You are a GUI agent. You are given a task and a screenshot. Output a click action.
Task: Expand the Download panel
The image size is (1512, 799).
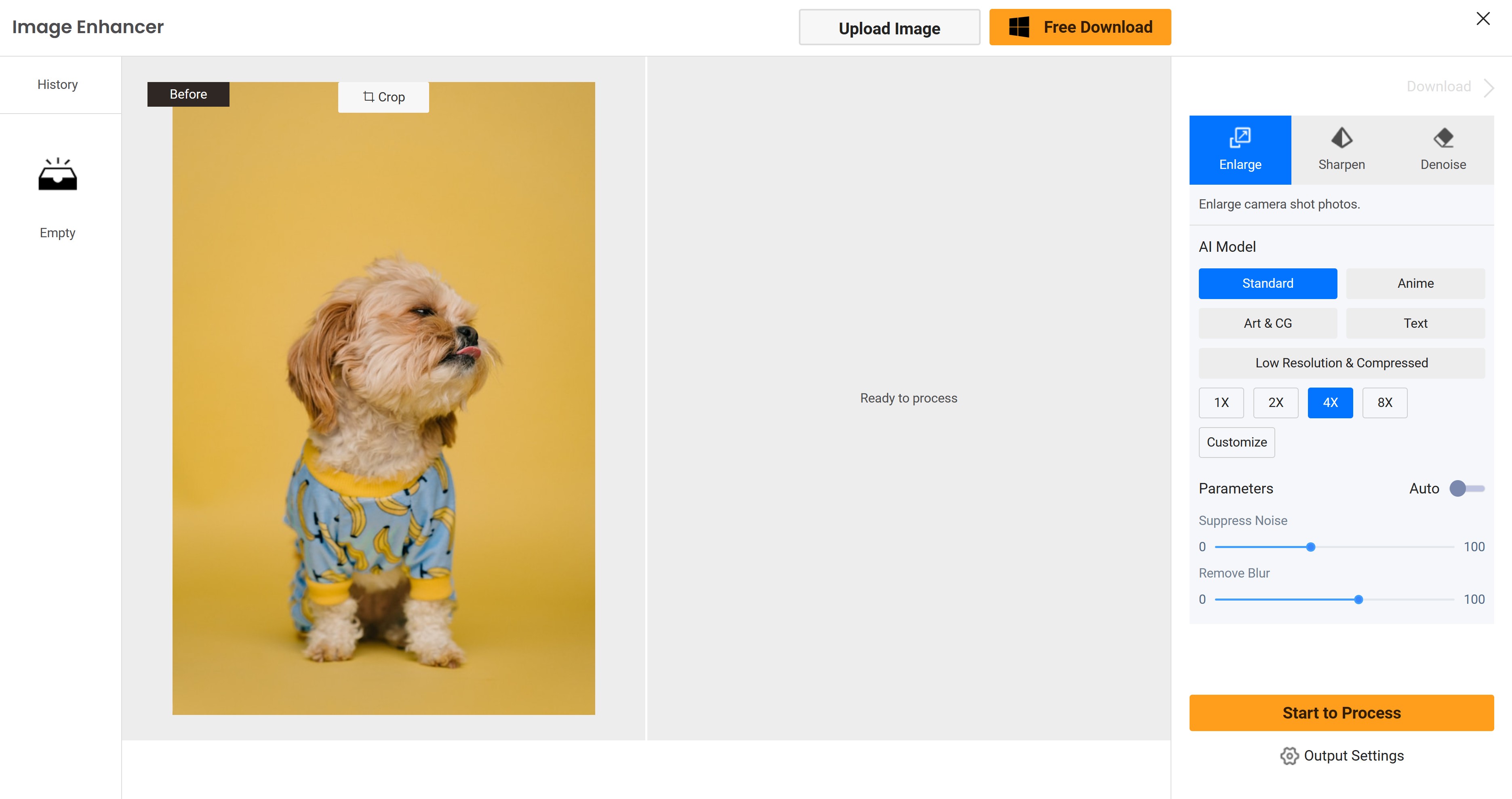coord(1438,86)
